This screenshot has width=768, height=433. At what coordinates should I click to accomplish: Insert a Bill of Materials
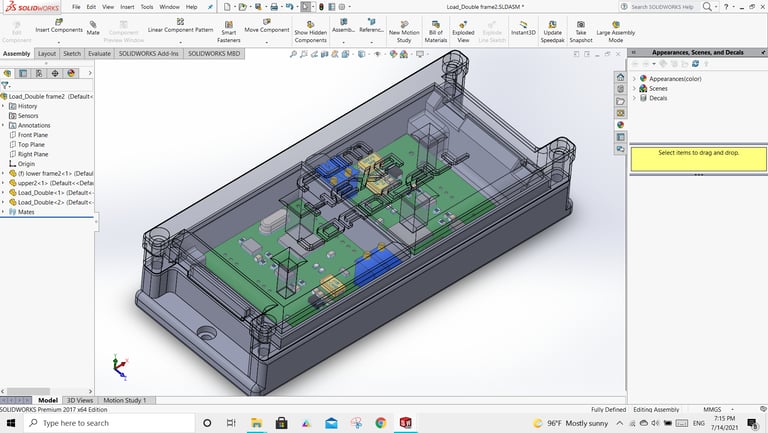coord(435,32)
